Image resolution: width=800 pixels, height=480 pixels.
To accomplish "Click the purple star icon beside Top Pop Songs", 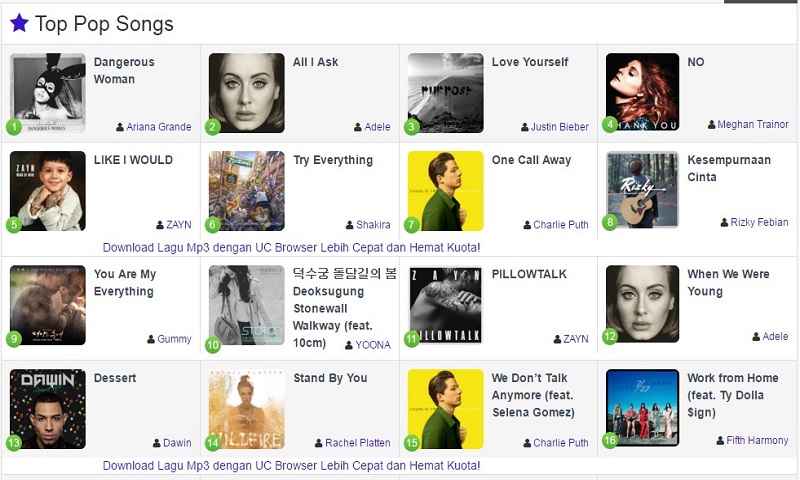I will (x=19, y=23).
